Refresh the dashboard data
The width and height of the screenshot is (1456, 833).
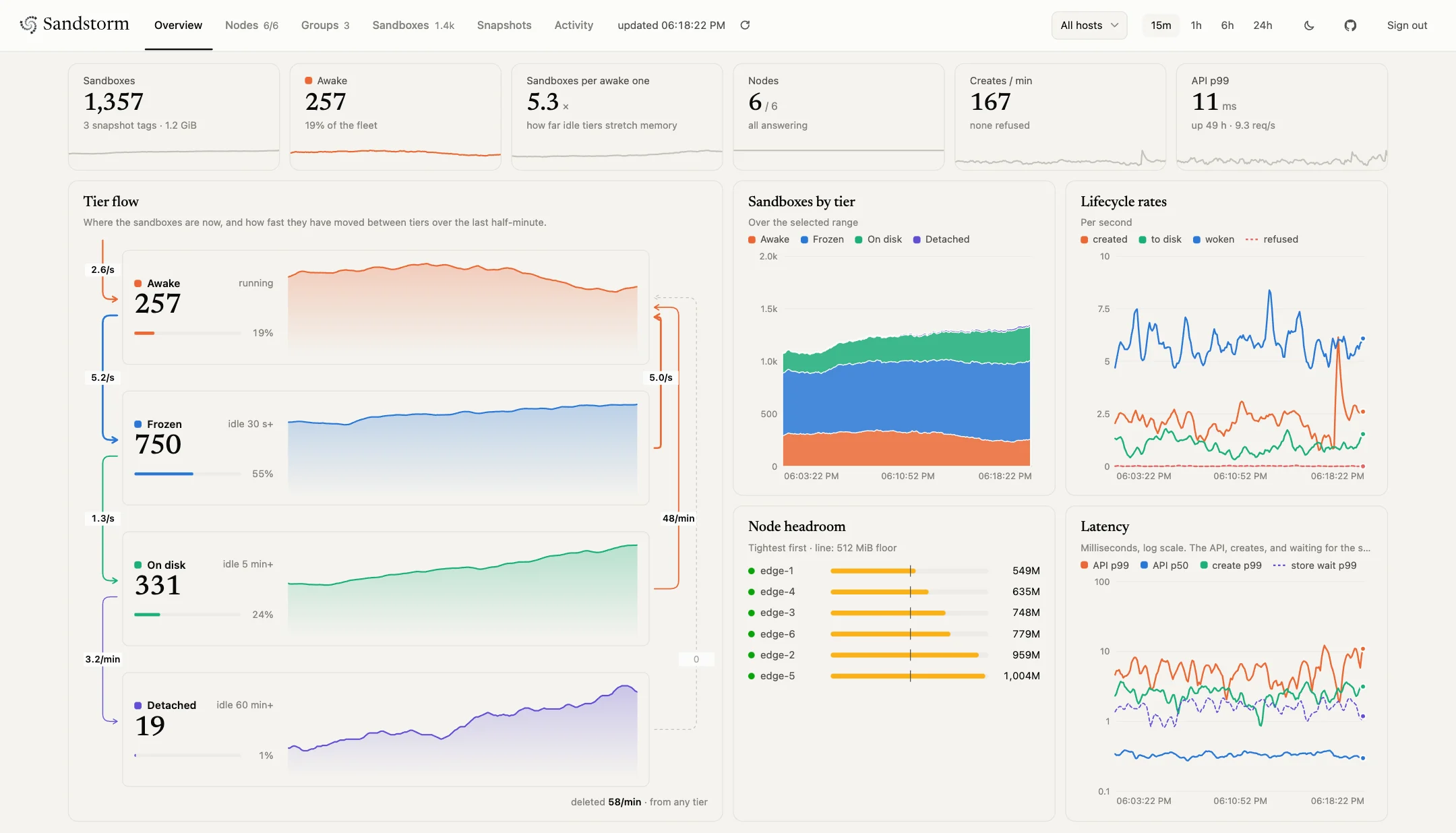pos(745,25)
